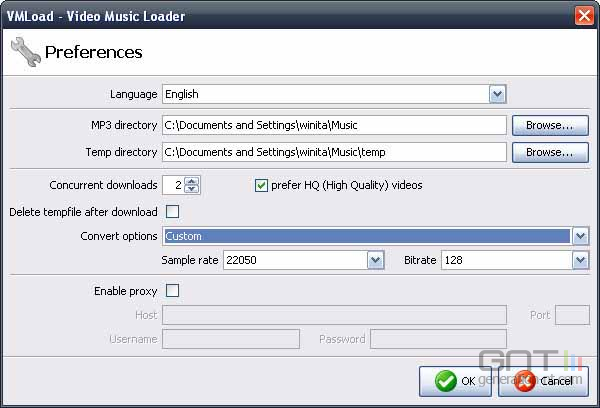The width and height of the screenshot is (600, 408).
Task: Click the 'Language' label
Action: [134, 94]
